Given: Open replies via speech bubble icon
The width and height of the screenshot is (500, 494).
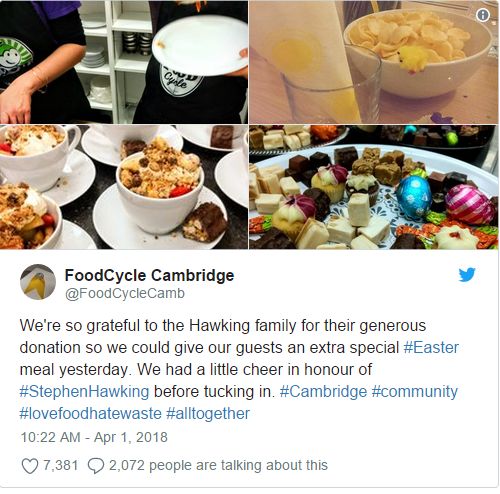Looking at the screenshot, I should point(96,466).
